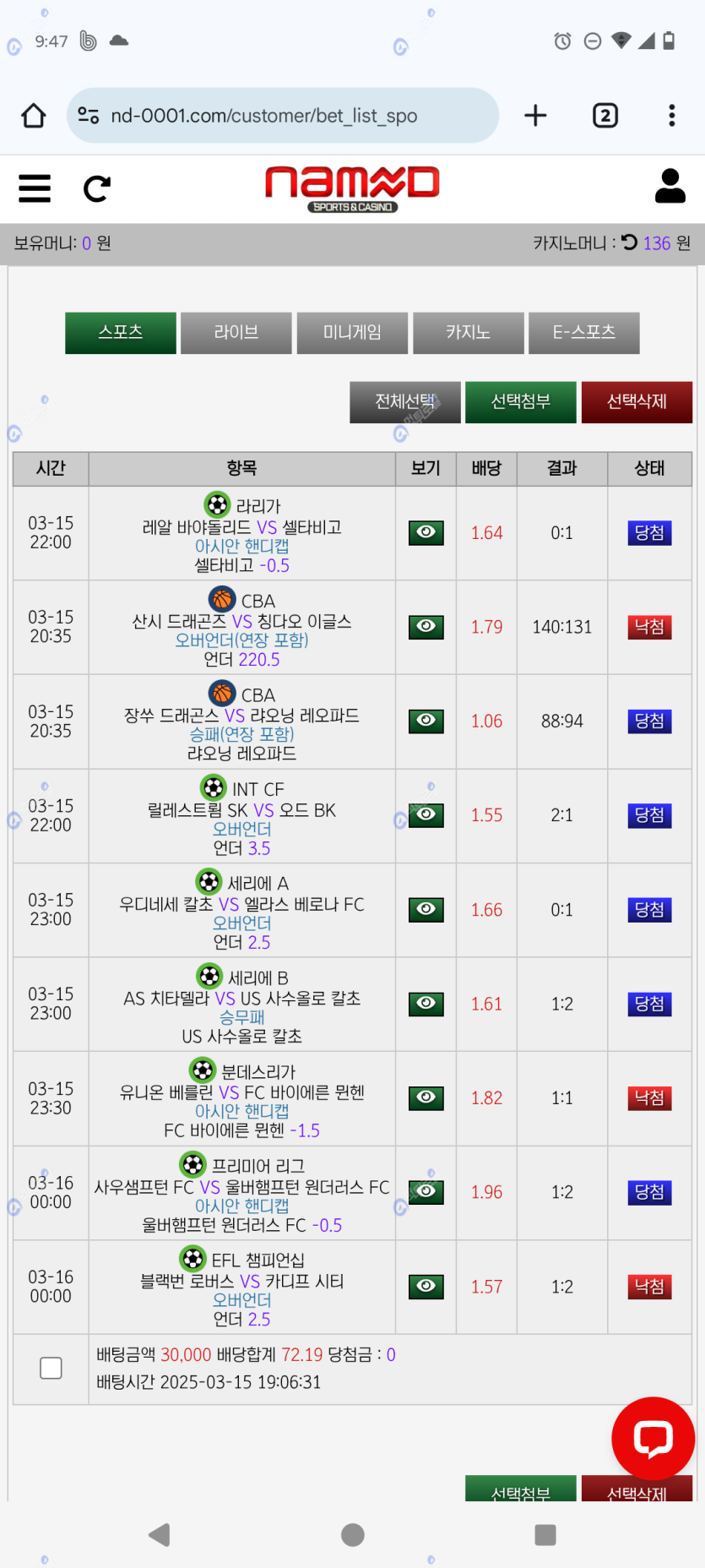Click the 전체선택 button
Viewport: 705px width, 1568px height.
click(x=405, y=402)
